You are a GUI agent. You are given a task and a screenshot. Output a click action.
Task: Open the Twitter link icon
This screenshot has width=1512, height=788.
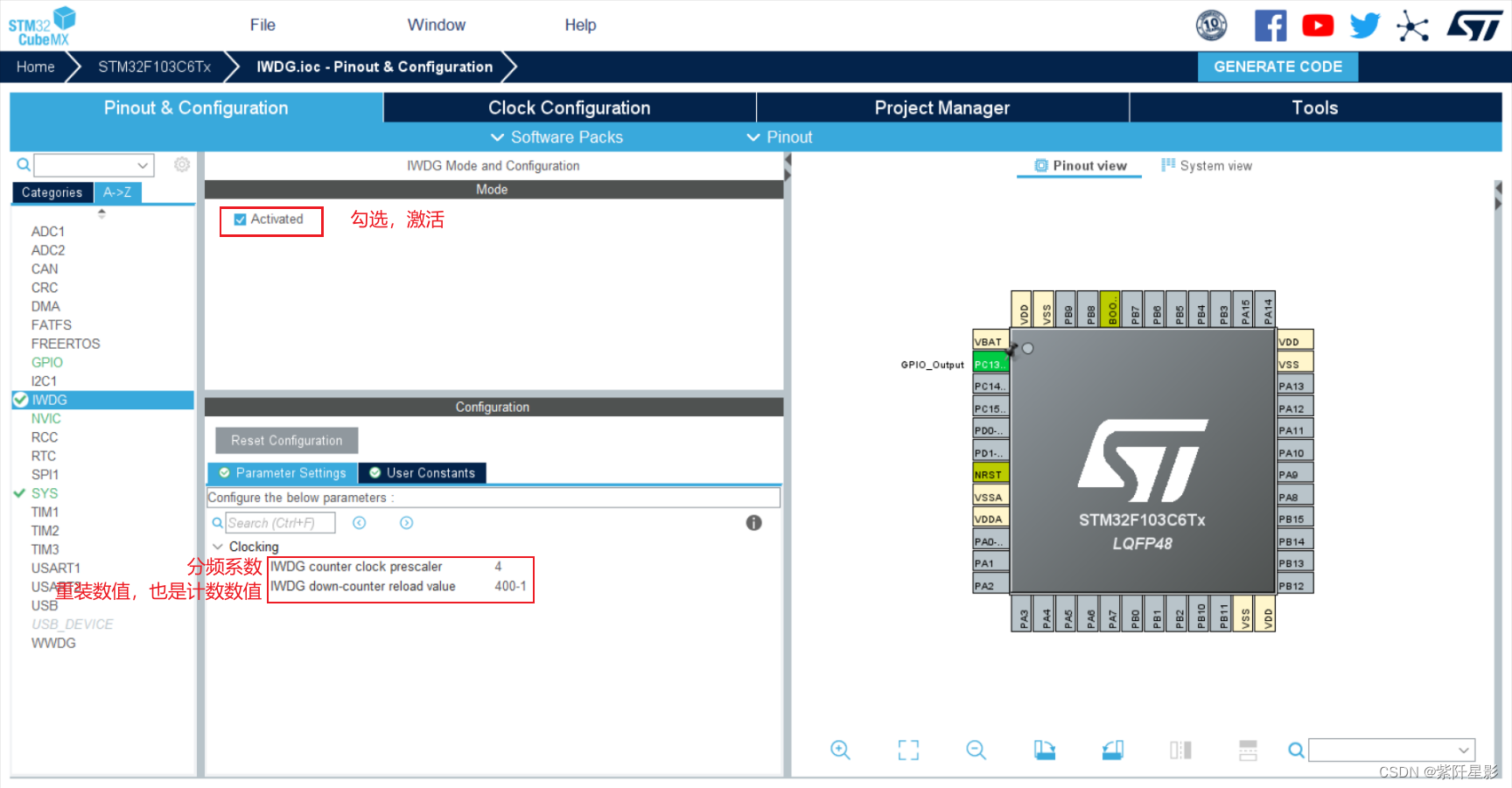pyautogui.click(x=1364, y=25)
